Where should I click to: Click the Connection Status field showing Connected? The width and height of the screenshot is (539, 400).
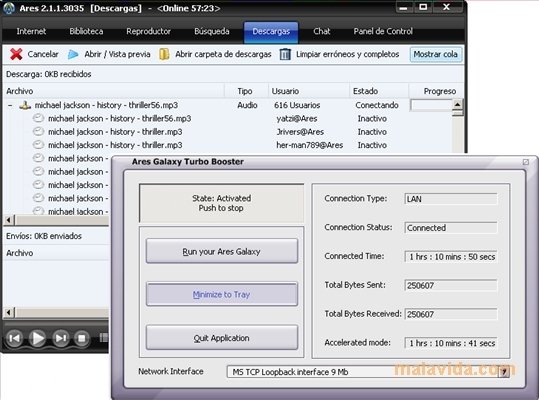click(451, 228)
